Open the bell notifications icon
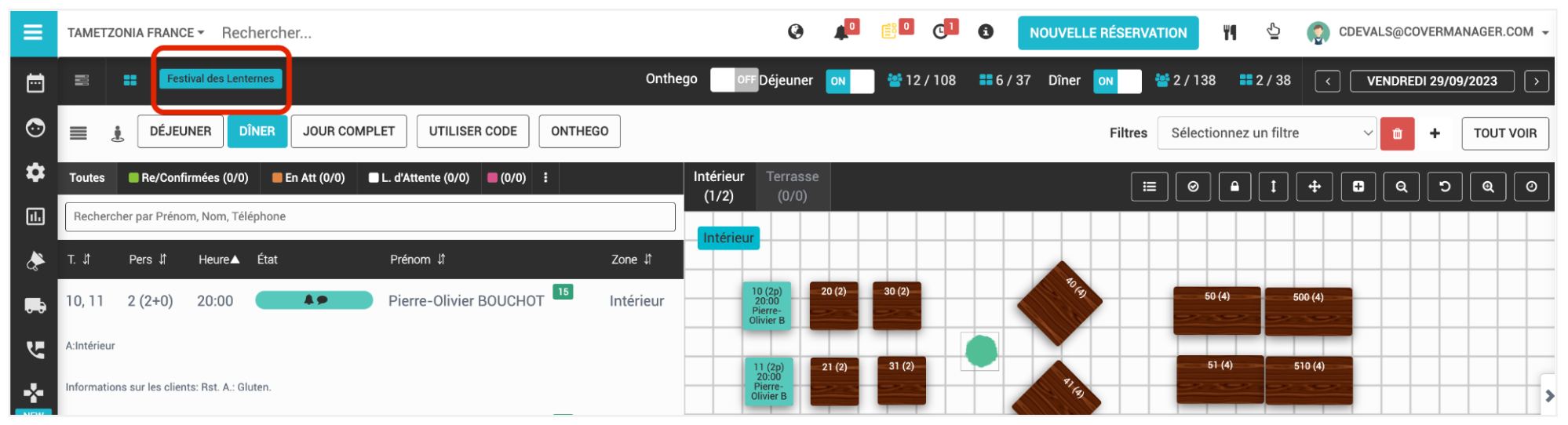Viewport: 1568px width, 425px height. point(841,32)
